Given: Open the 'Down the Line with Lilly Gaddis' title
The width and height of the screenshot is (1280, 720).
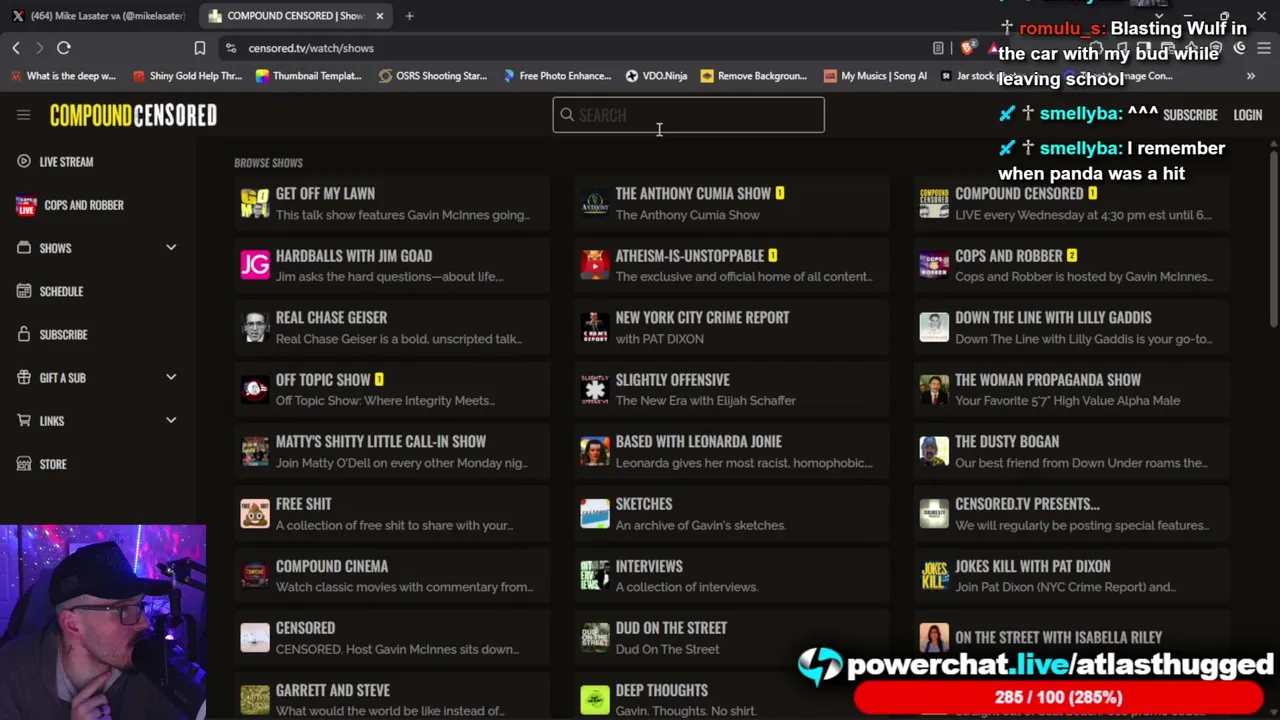Looking at the screenshot, I should (x=1053, y=318).
